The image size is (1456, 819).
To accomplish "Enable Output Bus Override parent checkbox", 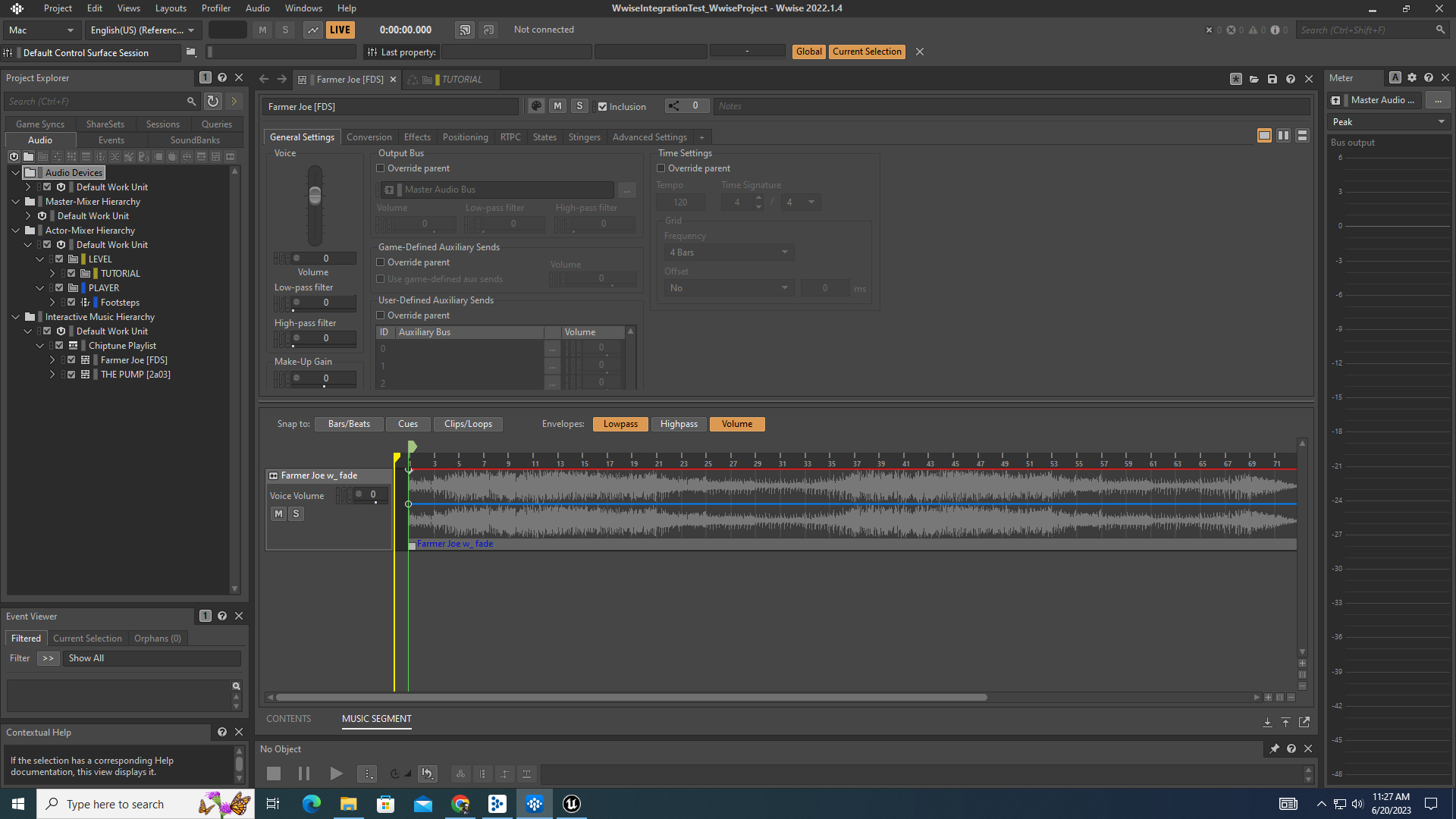I will point(381,168).
